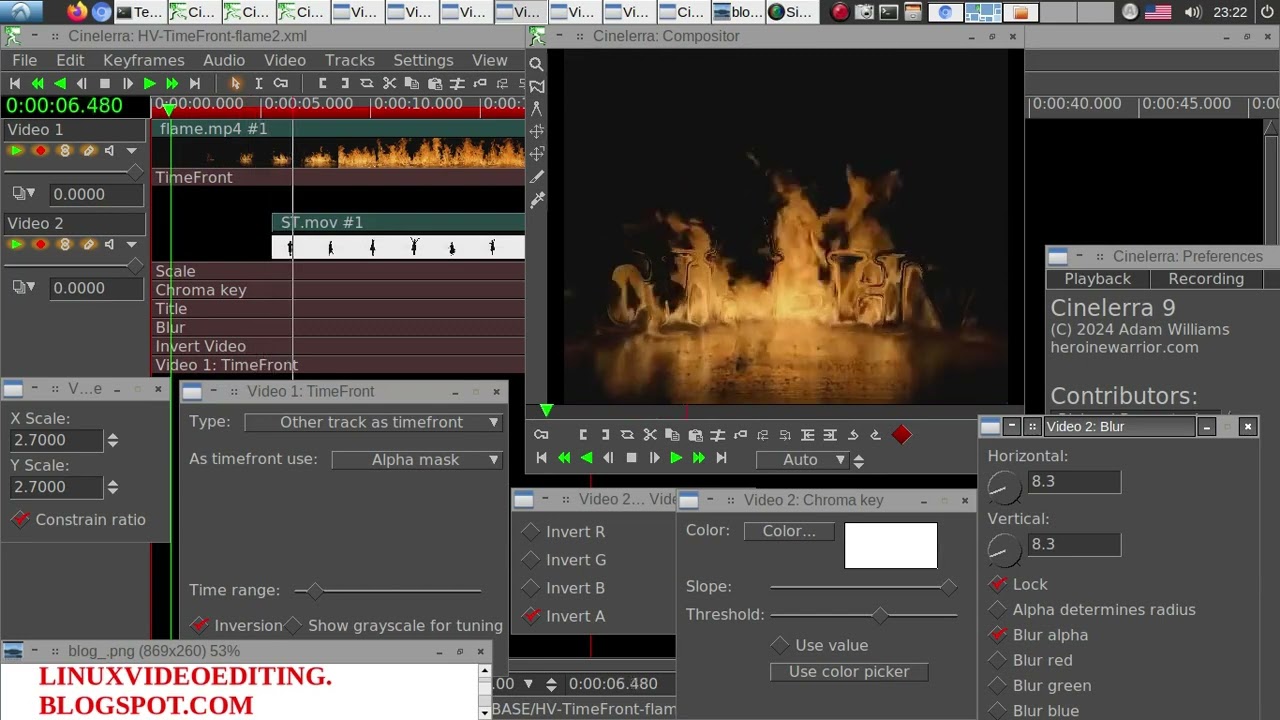Open the Keyframes menu
Viewport: 1280px width, 720px height.
(x=144, y=60)
